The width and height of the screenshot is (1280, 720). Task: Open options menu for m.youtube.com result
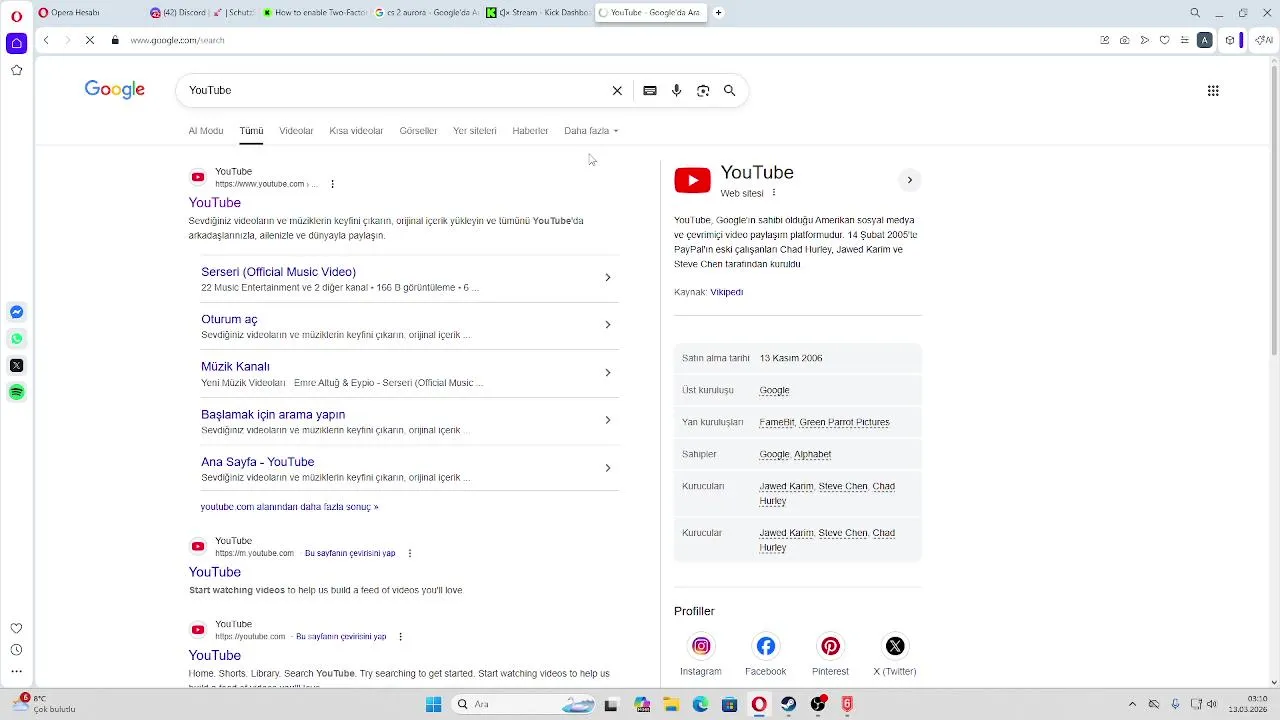[409, 553]
